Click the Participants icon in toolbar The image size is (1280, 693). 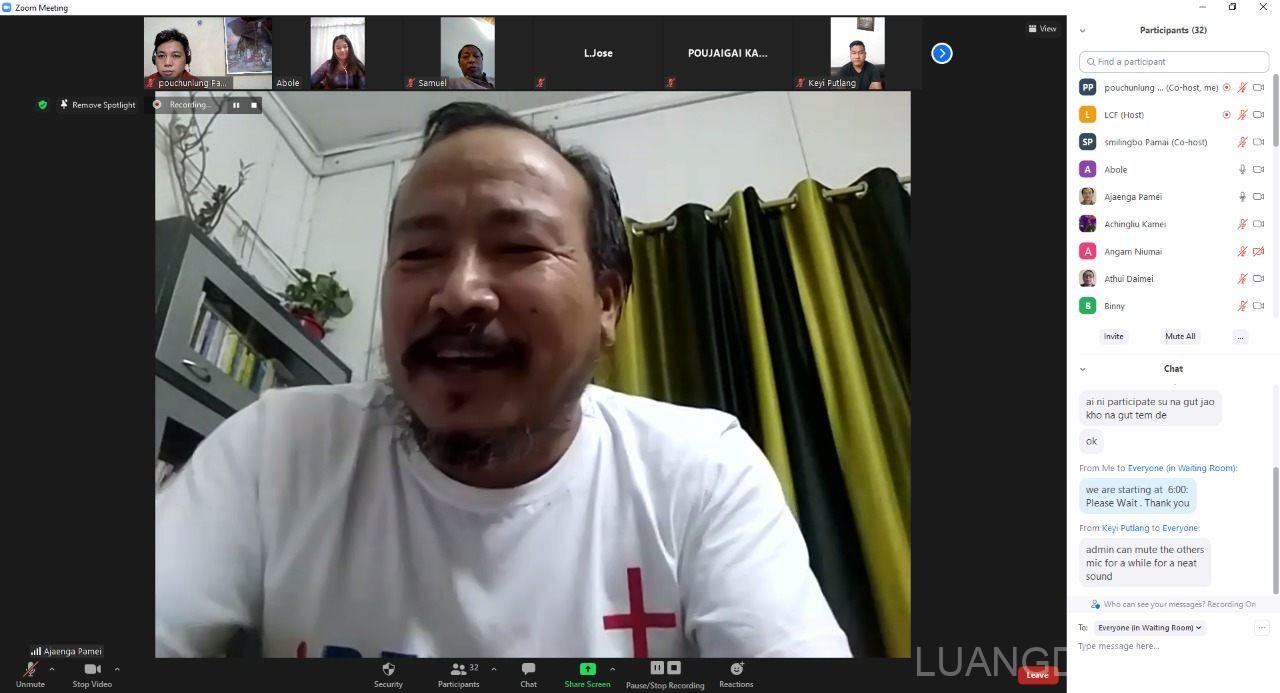coord(458,670)
